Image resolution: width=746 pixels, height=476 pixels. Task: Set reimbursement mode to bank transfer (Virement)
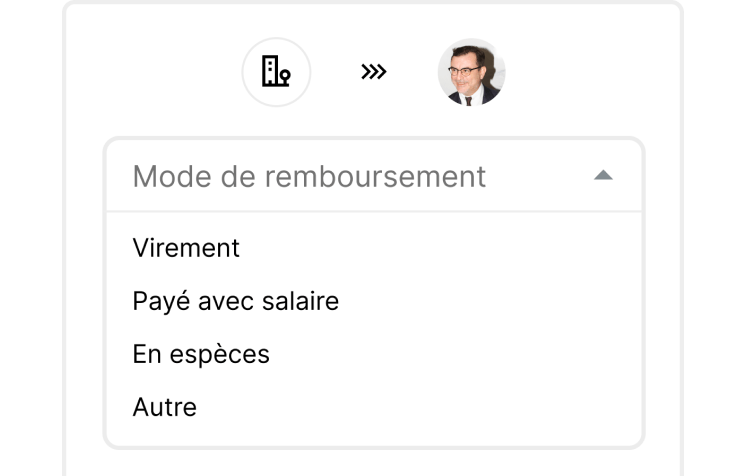pyautogui.click(x=186, y=247)
